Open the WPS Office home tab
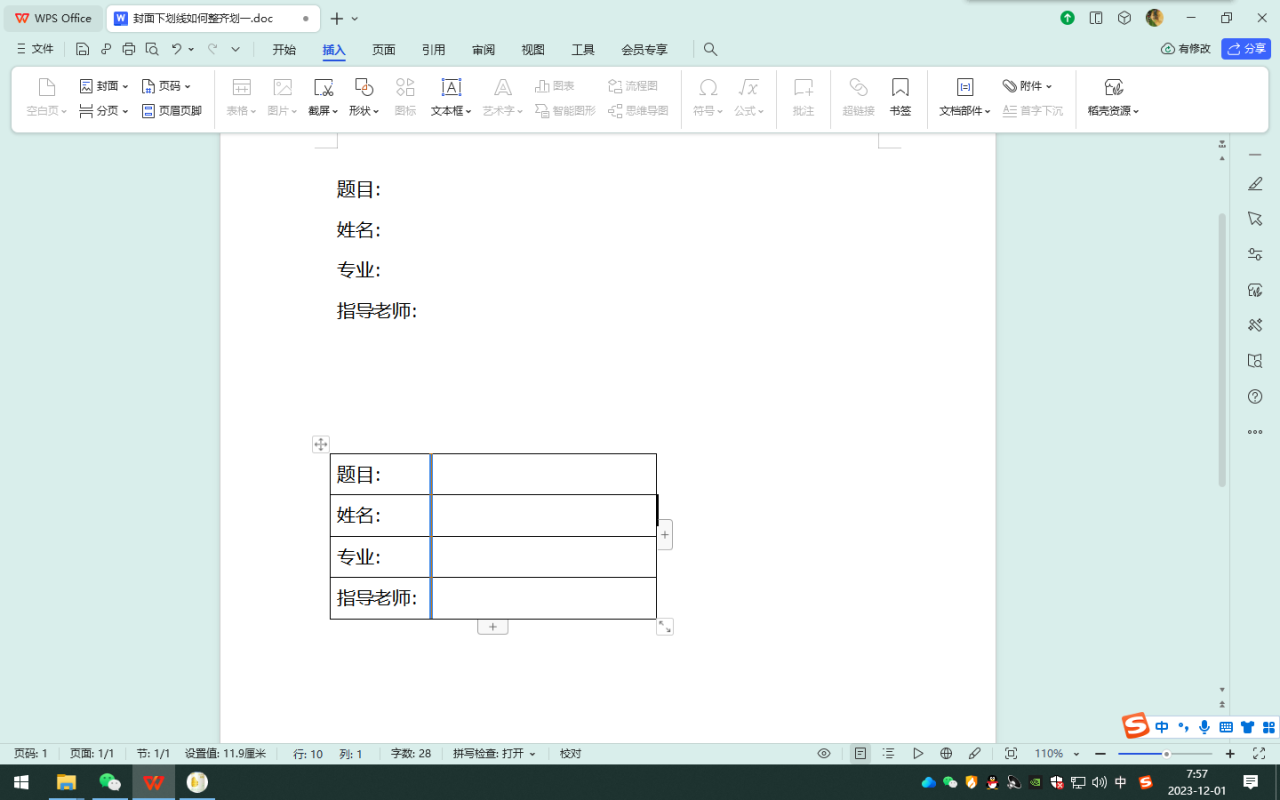1280x800 pixels. (x=53, y=18)
